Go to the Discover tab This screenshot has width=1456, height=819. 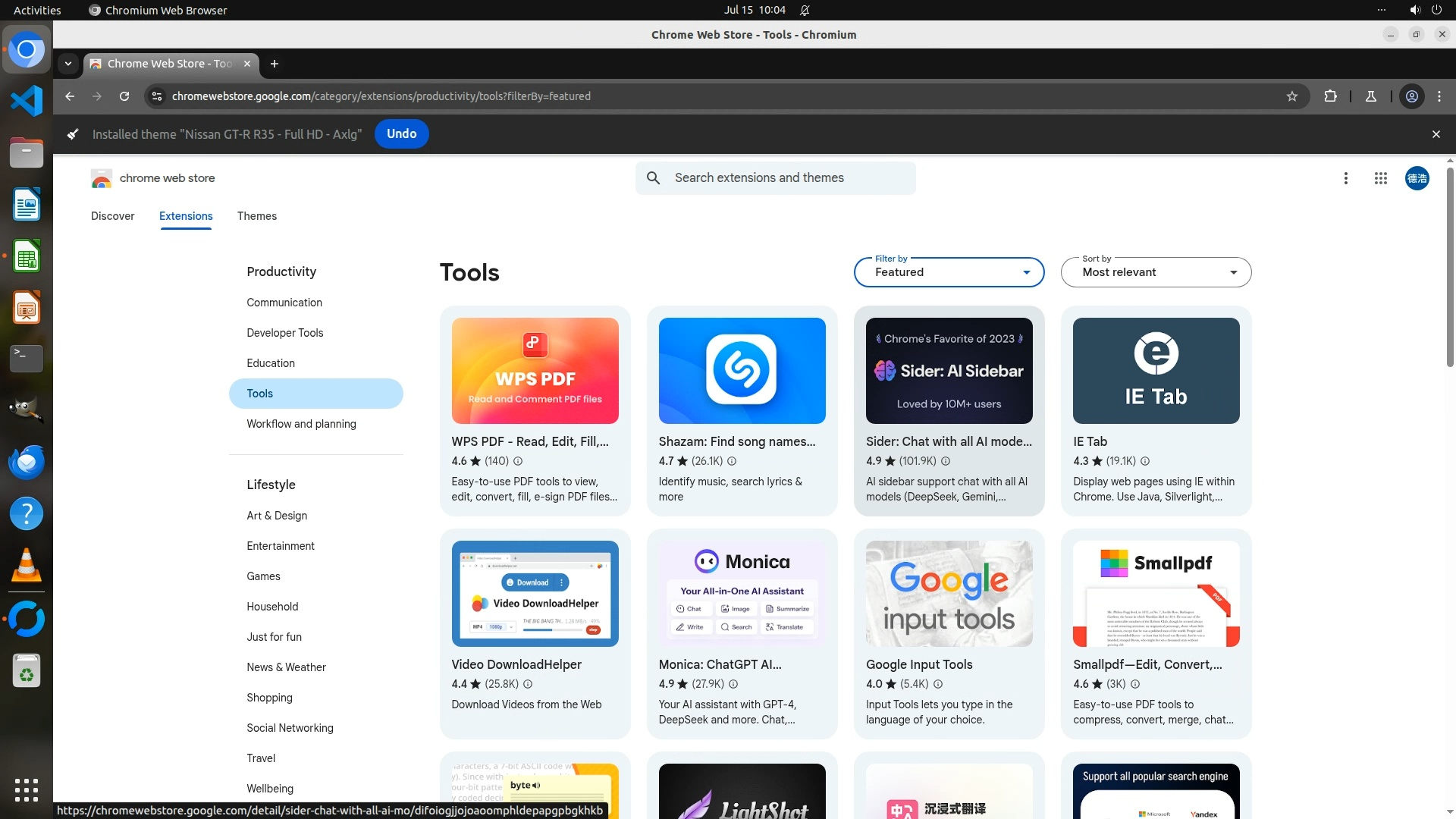tap(112, 216)
